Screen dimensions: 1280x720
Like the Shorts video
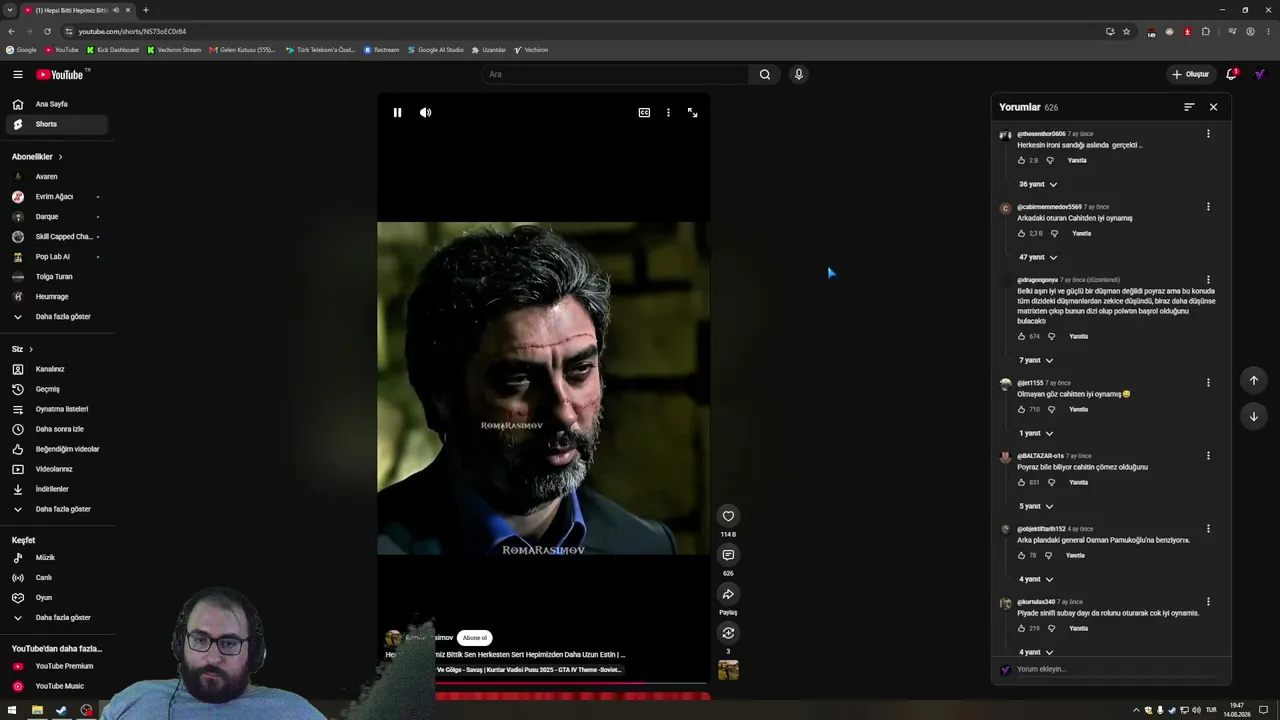click(728, 516)
